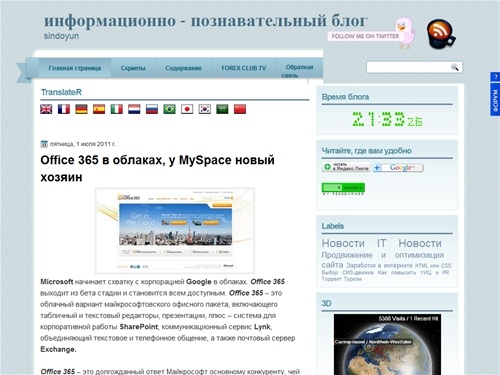500x375 pixels.
Task: Translate page using the French flag
Action: click(64, 109)
